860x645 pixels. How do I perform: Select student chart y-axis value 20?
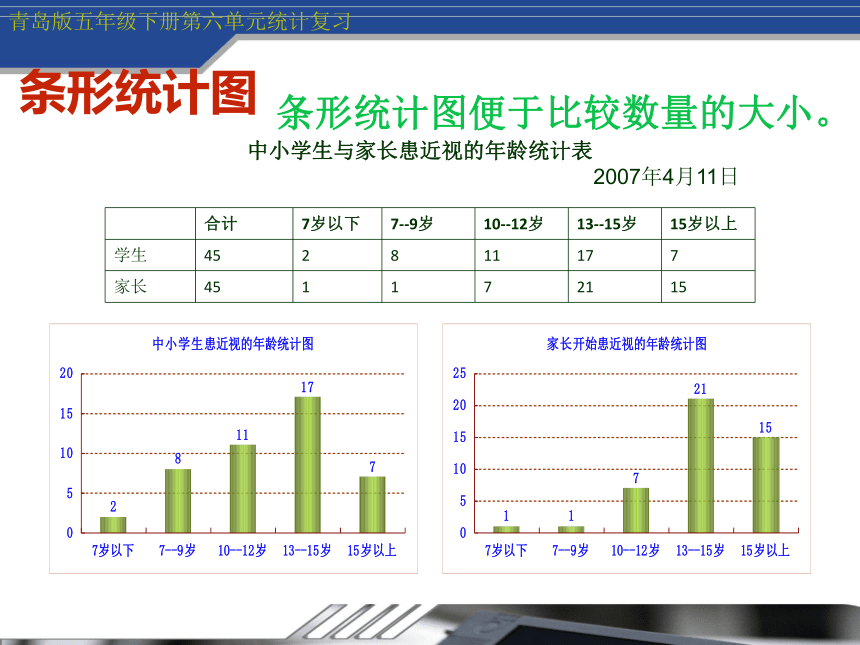point(66,374)
